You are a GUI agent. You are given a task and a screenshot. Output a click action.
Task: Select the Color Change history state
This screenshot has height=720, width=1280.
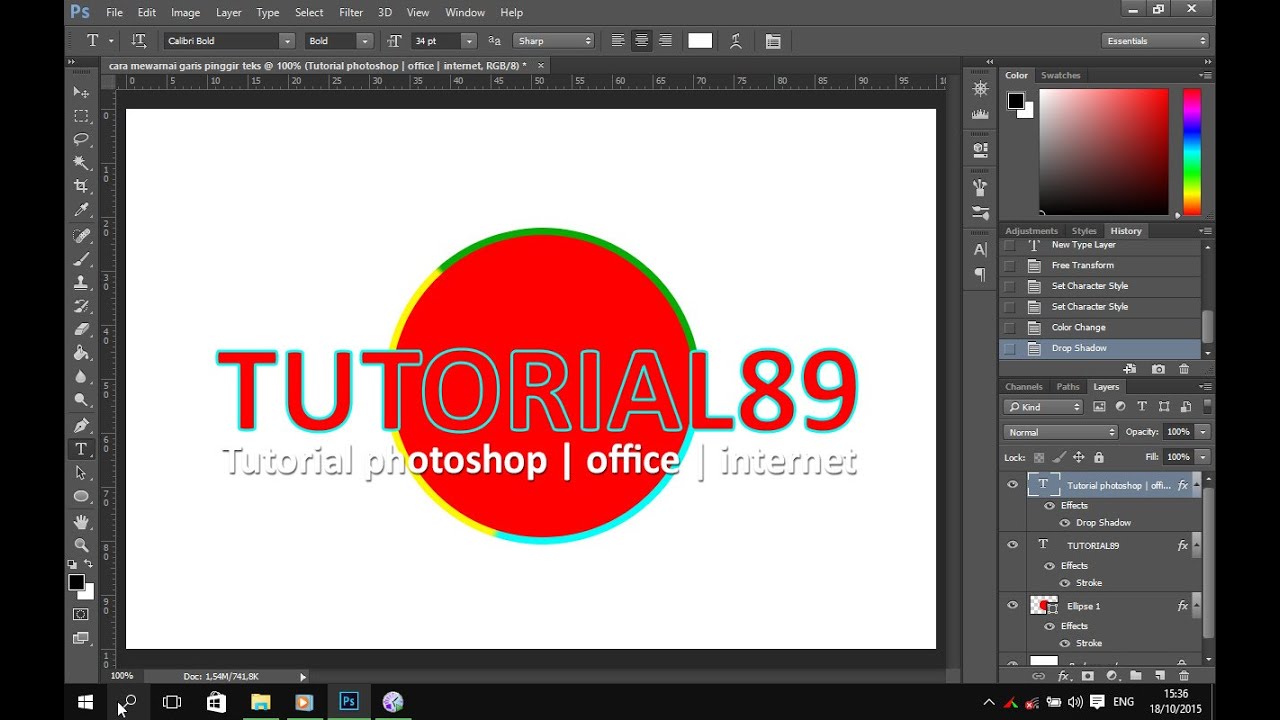[x=1100, y=327]
